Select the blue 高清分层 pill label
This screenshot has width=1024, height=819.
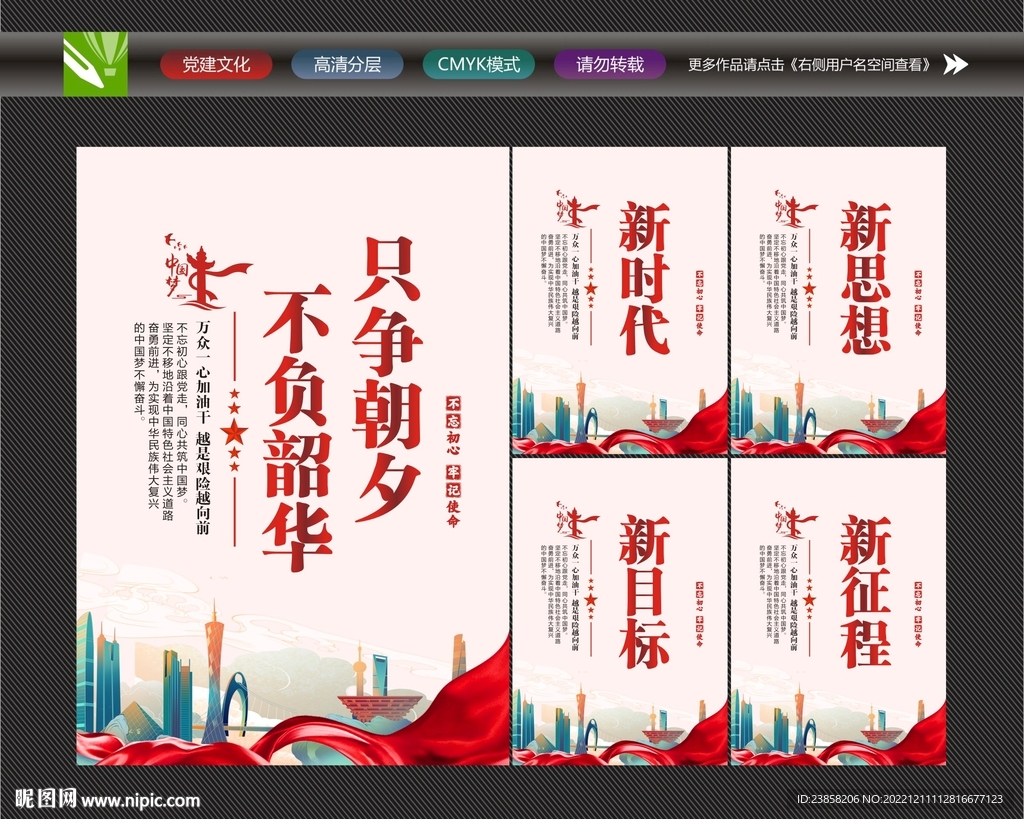[347, 65]
